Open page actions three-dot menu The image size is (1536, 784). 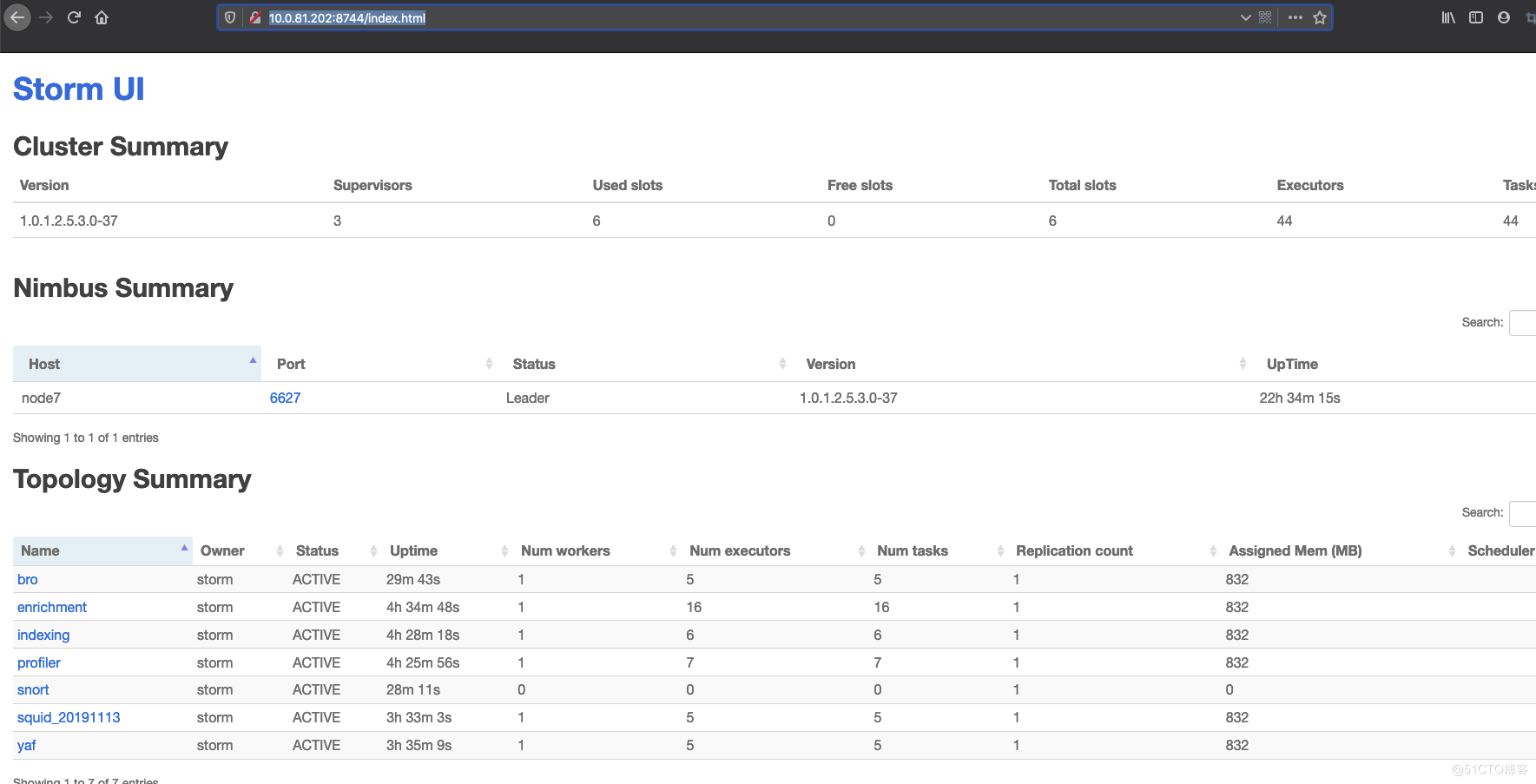tap(1295, 17)
